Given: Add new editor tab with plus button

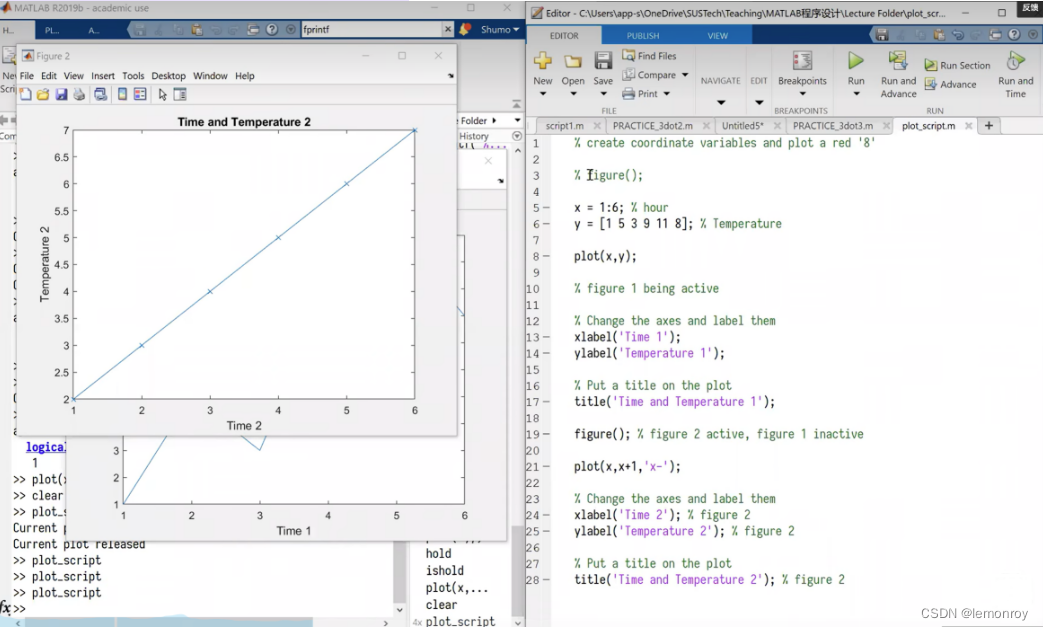Looking at the screenshot, I should 988,126.
